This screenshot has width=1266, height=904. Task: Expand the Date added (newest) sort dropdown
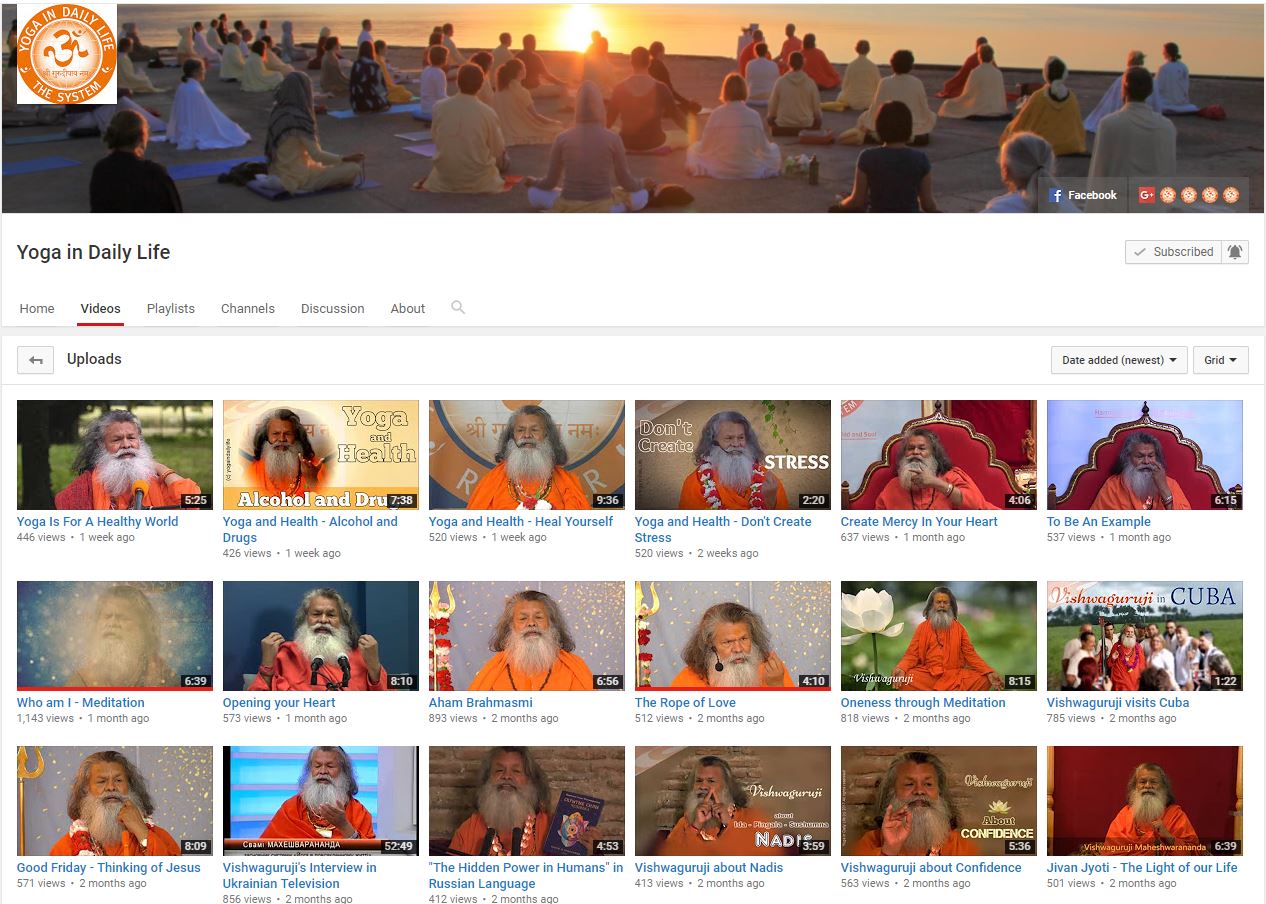[x=1119, y=360]
